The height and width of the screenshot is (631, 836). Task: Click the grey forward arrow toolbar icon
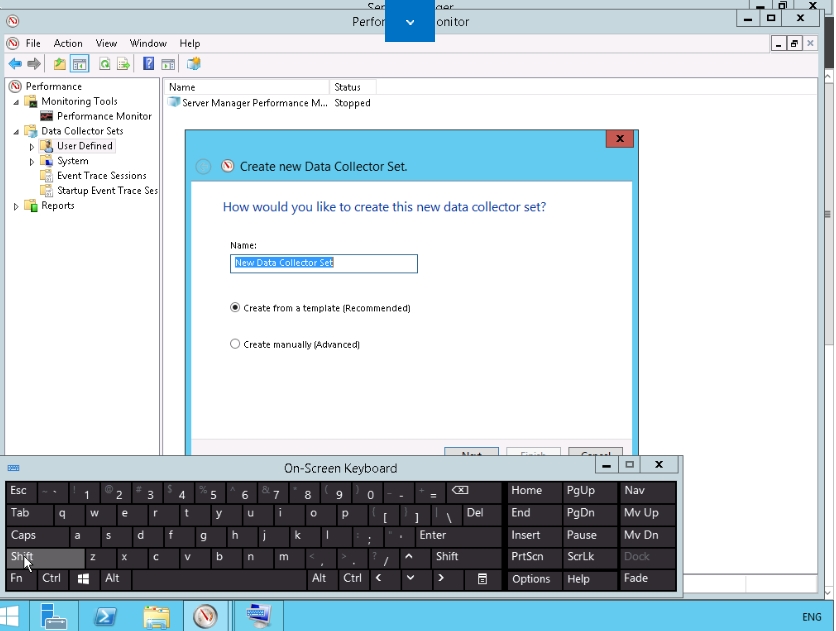click(x=34, y=64)
